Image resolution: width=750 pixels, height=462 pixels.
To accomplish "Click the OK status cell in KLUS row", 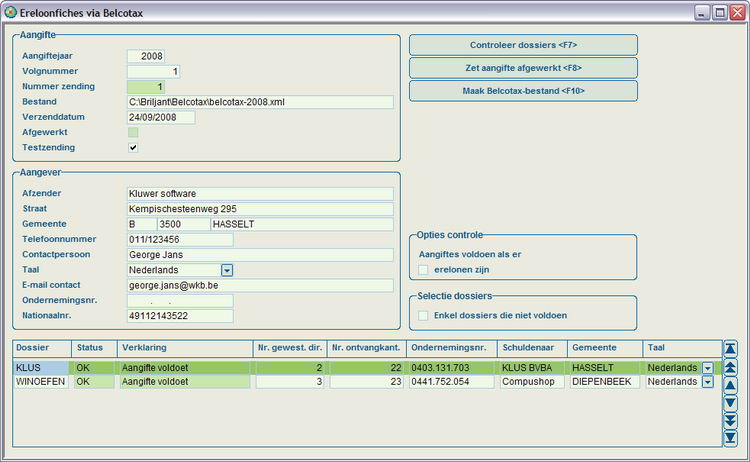I will (x=94, y=368).
